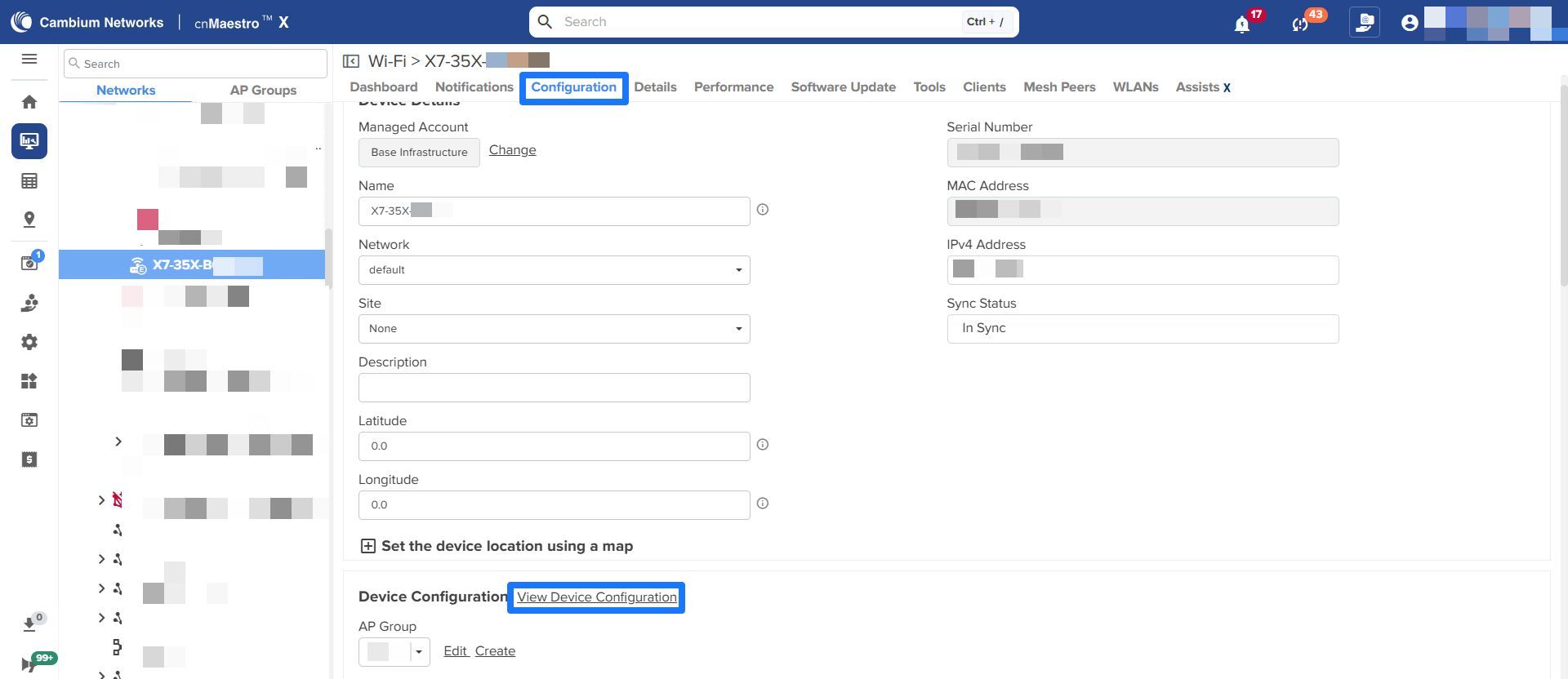Screen dimensions: 1568x679
Task: Collapse the side panel icon next to Wi-Fi
Action: [x=351, y=61]
